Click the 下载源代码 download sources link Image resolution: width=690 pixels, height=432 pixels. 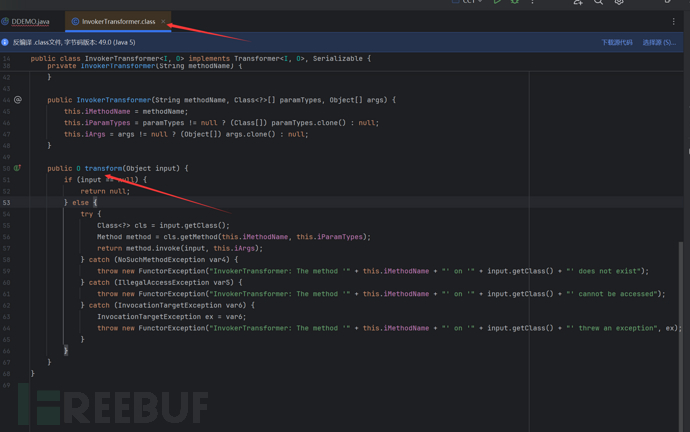pyautogui.click(x=617, y=43)
